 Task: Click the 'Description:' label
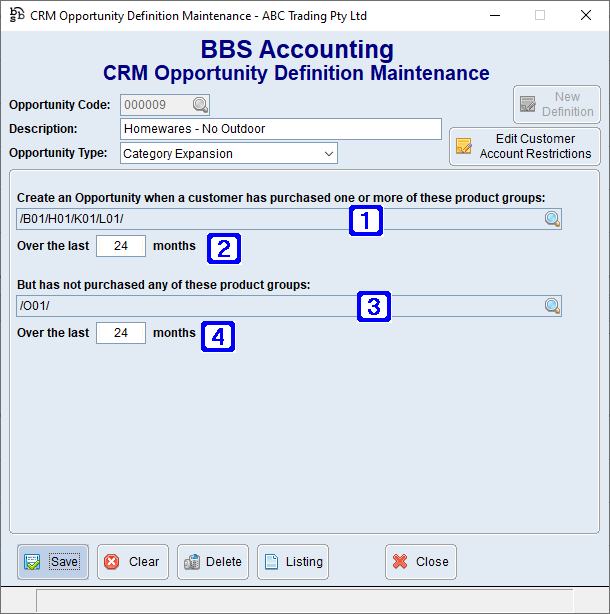[43, 129]
